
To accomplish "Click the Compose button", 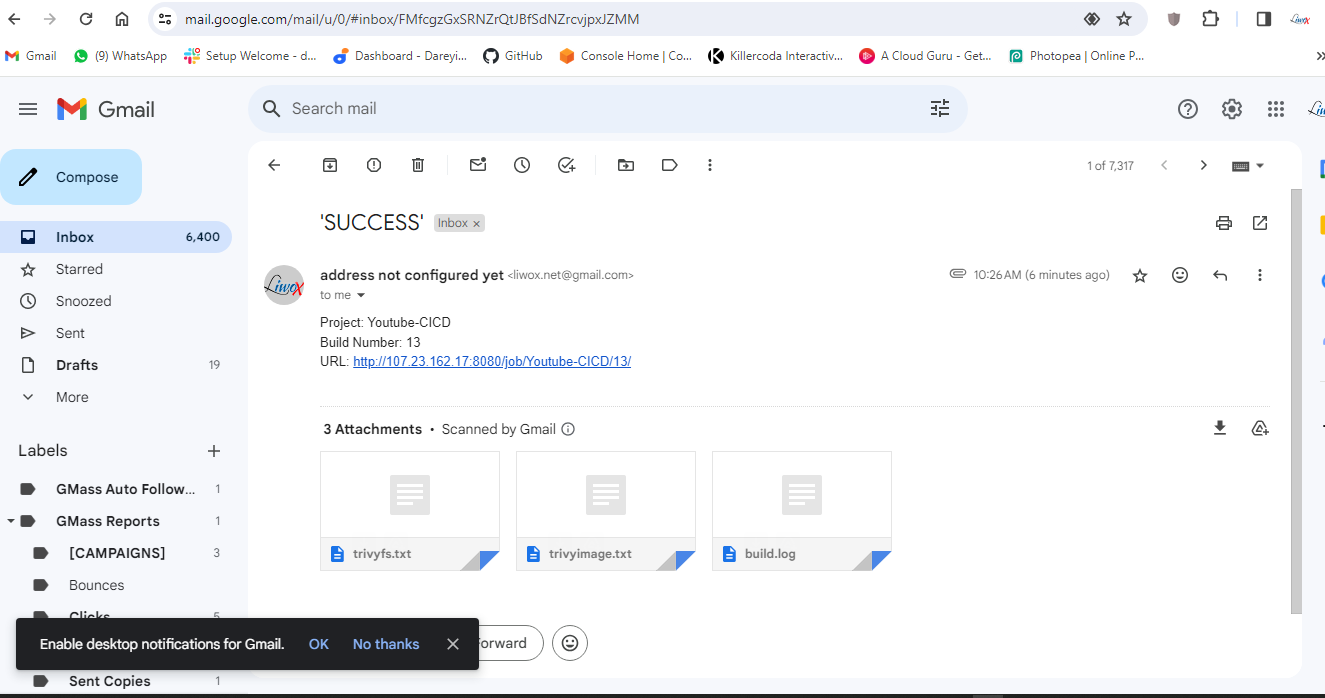I will click(x=71, y=177).
